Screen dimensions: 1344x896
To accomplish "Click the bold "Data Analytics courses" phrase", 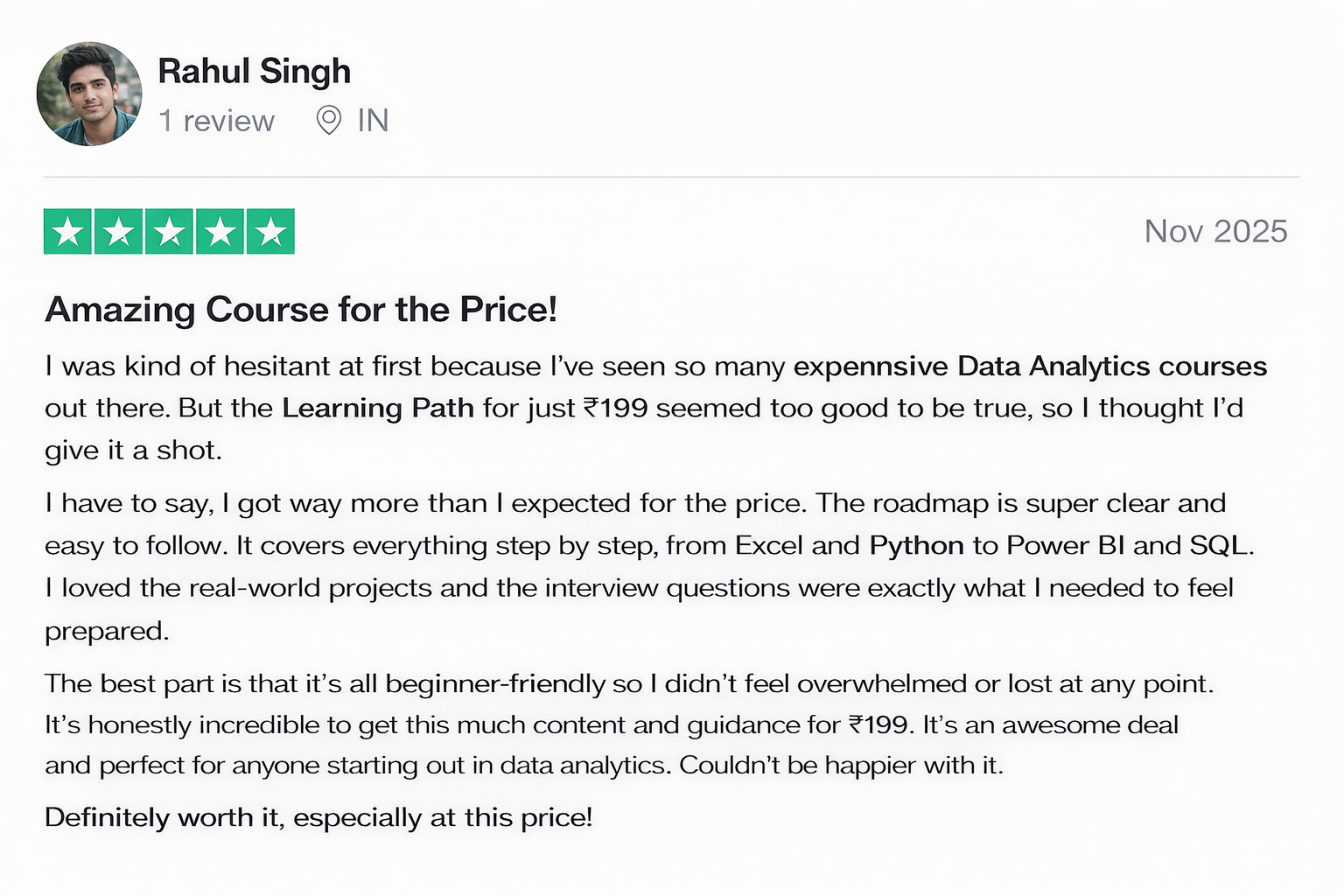I will coord(1112,366).
